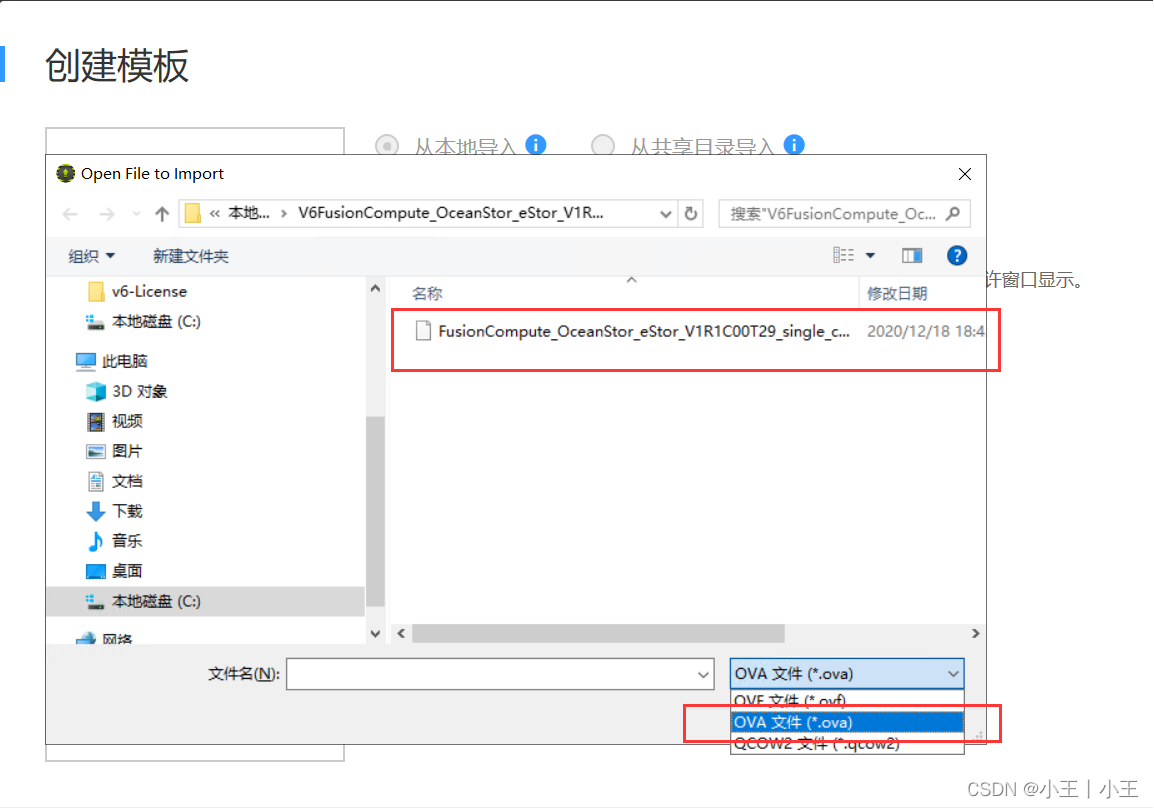The height and width of the screenshot is (808, 1154).
Task: Expand the 文件名 combo dropdown arrow
Action: [703, 674]
